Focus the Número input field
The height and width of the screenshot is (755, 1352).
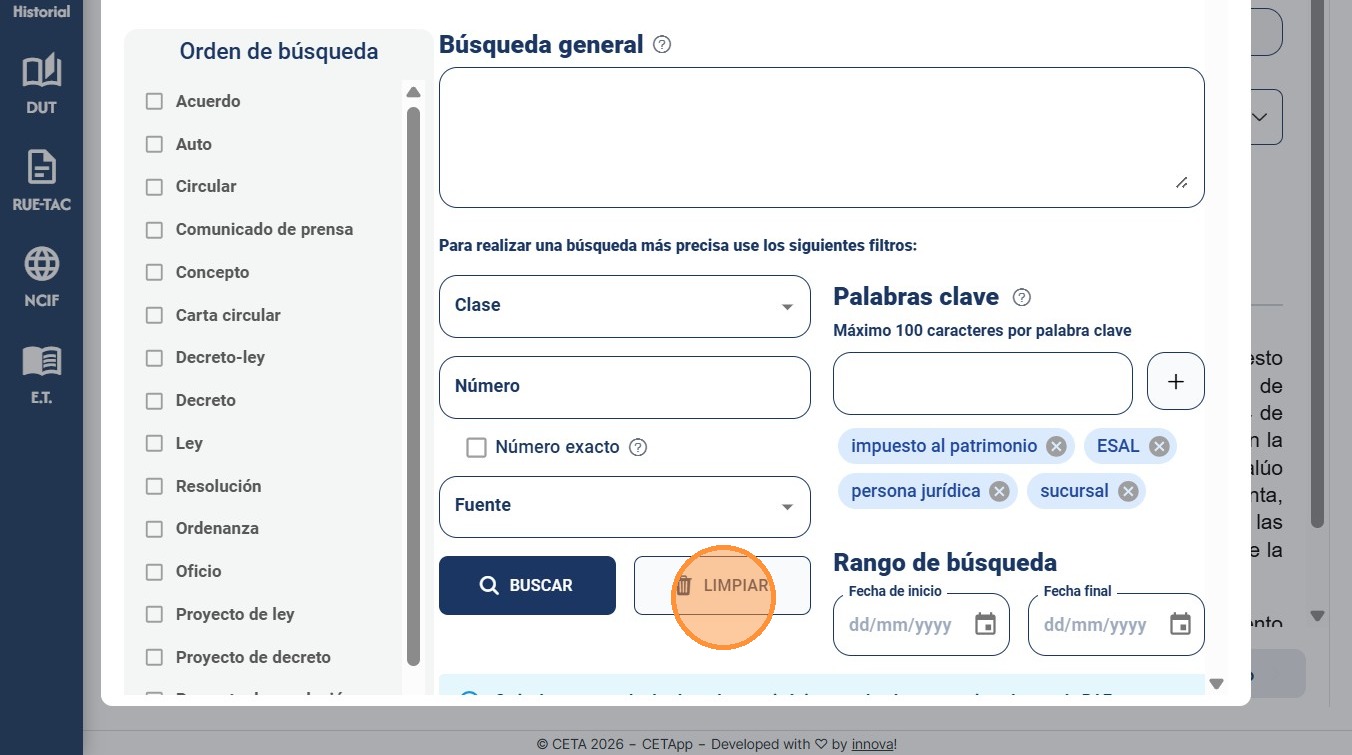[625, 387]
